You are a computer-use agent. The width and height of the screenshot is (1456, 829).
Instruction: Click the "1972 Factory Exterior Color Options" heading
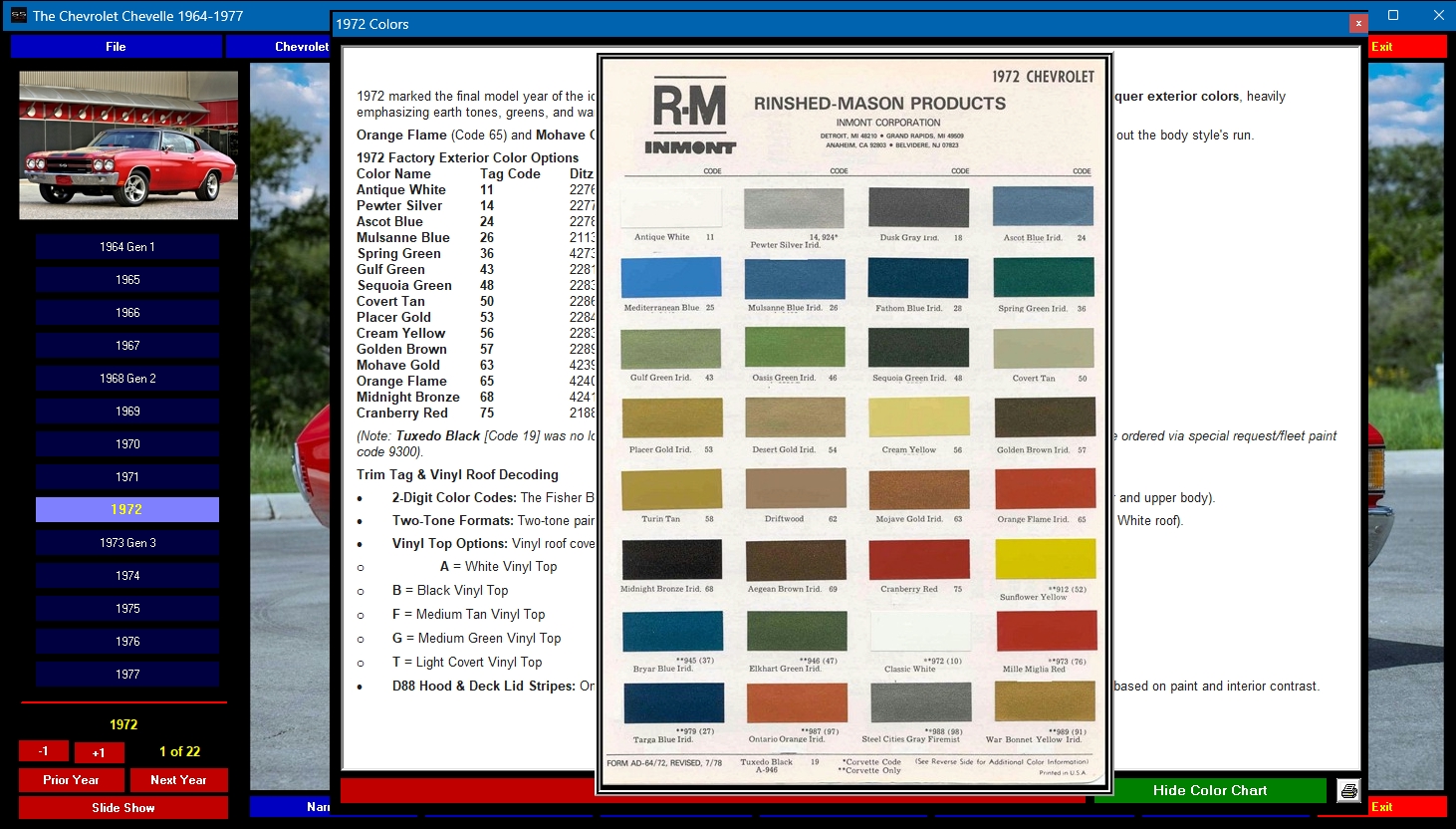point(468,158)
